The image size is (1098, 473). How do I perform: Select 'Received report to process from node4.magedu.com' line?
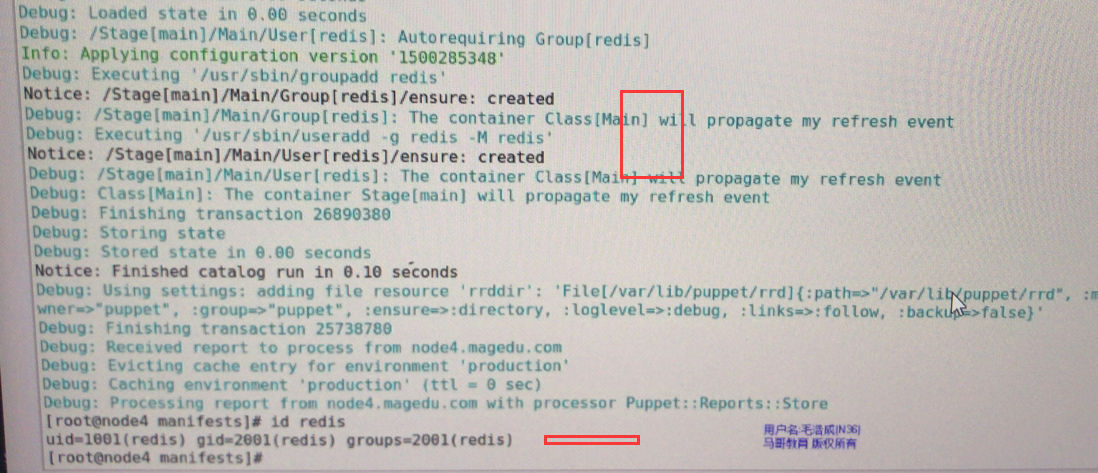[x=301, y=347]
